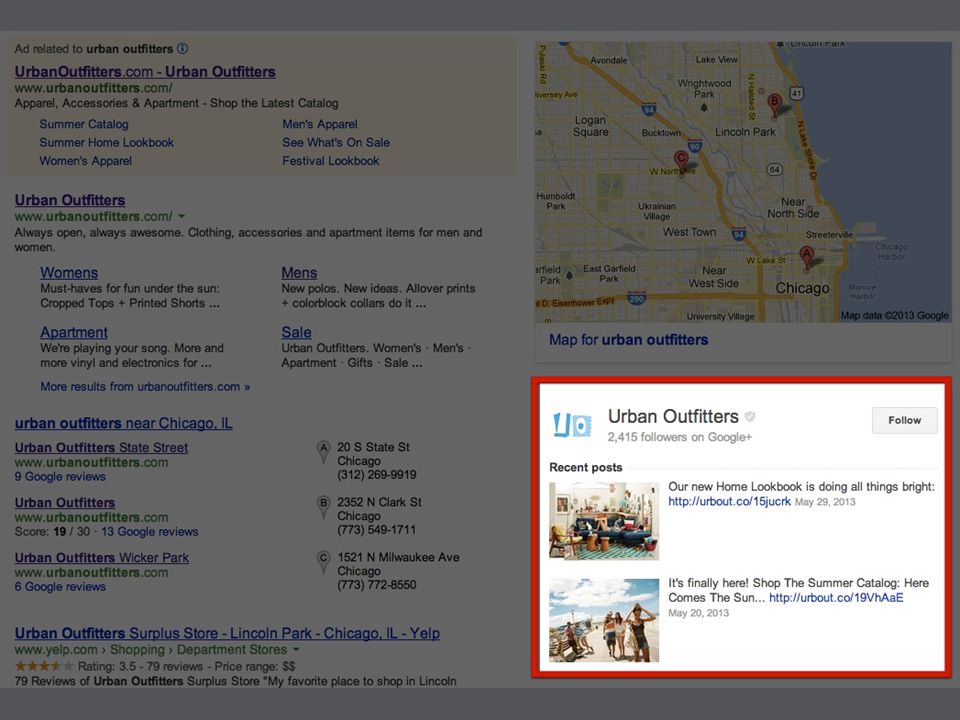Open the Apartment sitelink
Image resolution: width=960 pixels, height=720 pixels.
coord(74,332)
